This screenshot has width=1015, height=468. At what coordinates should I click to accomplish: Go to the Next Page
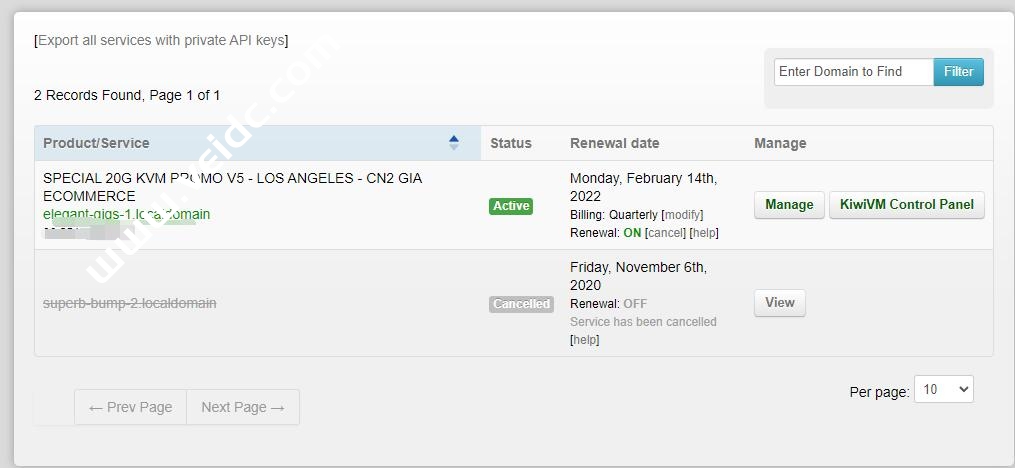click(242, 407)
